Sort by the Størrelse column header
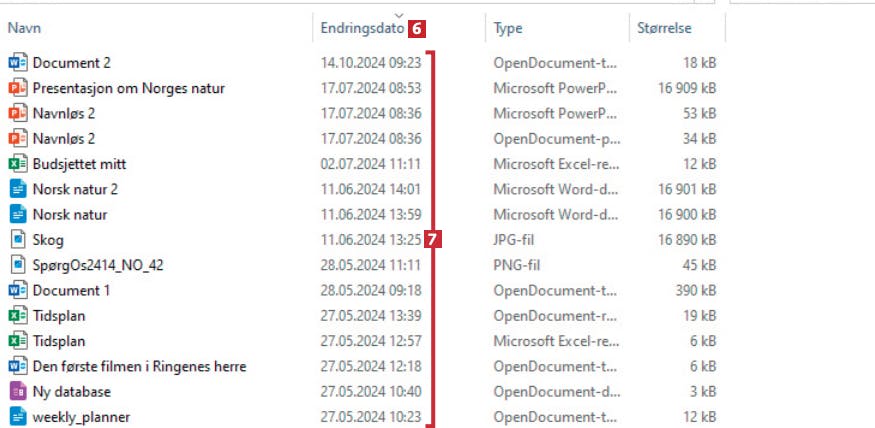 pyautogui.click(x=664, y=28)
